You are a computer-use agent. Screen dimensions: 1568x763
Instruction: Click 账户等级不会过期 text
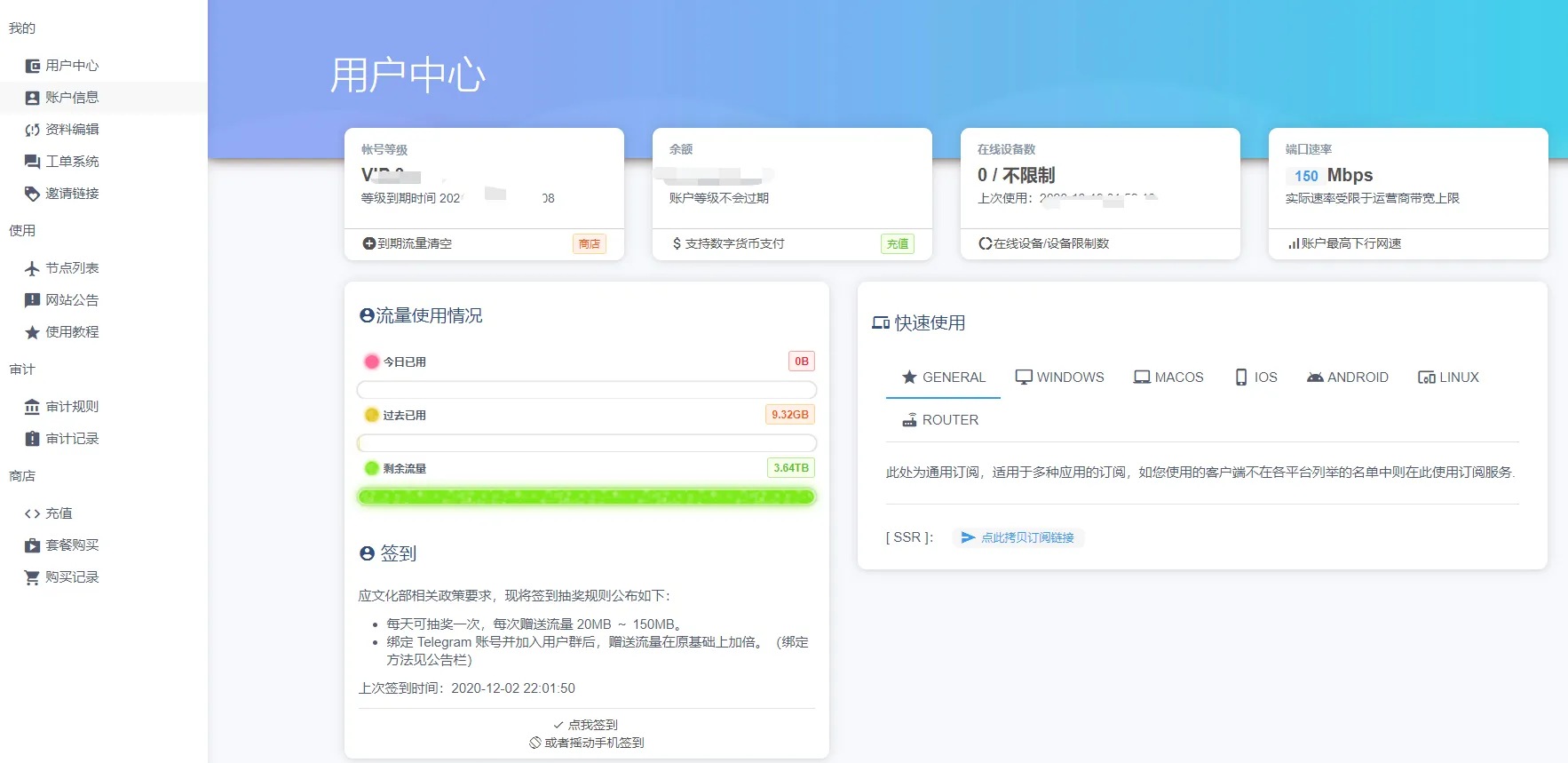pyautogui.click(x=719, y=198)
